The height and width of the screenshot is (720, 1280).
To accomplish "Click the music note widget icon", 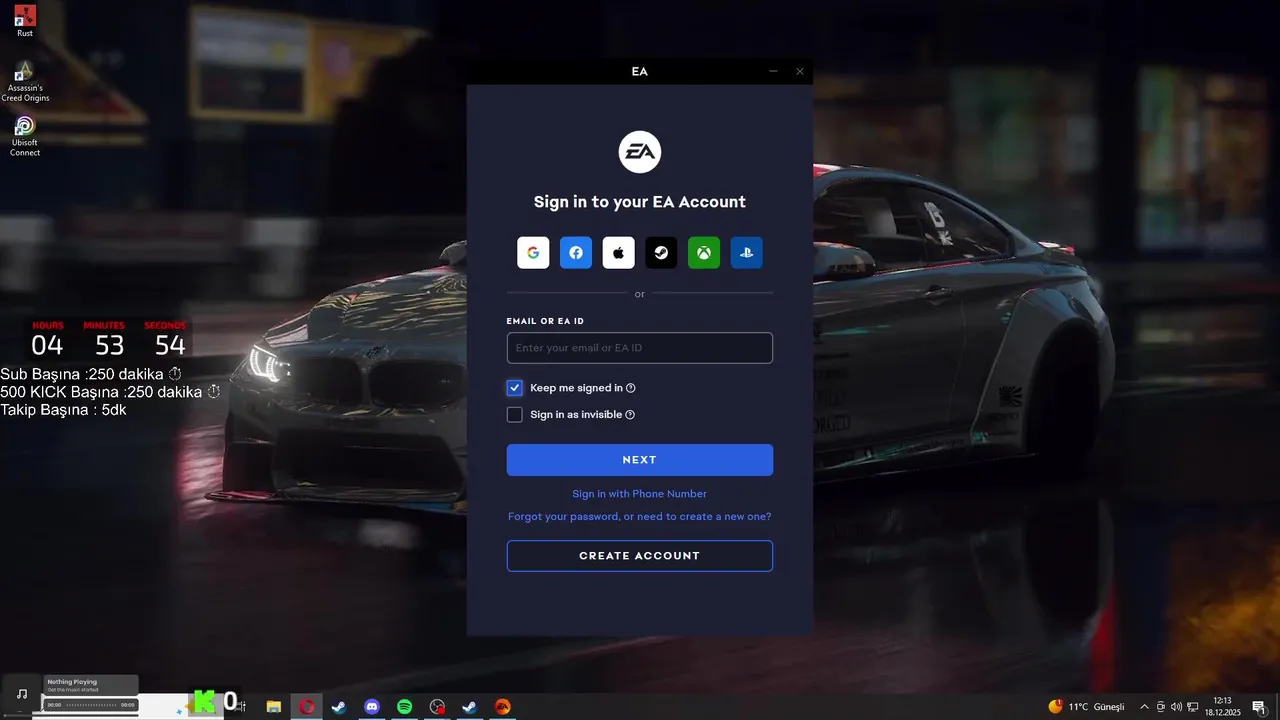I will click(x=22, y=694).
